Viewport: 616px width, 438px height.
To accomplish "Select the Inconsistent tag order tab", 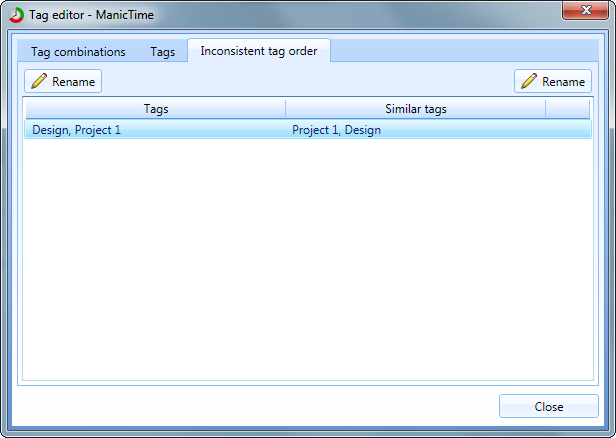I will [259, 51].
